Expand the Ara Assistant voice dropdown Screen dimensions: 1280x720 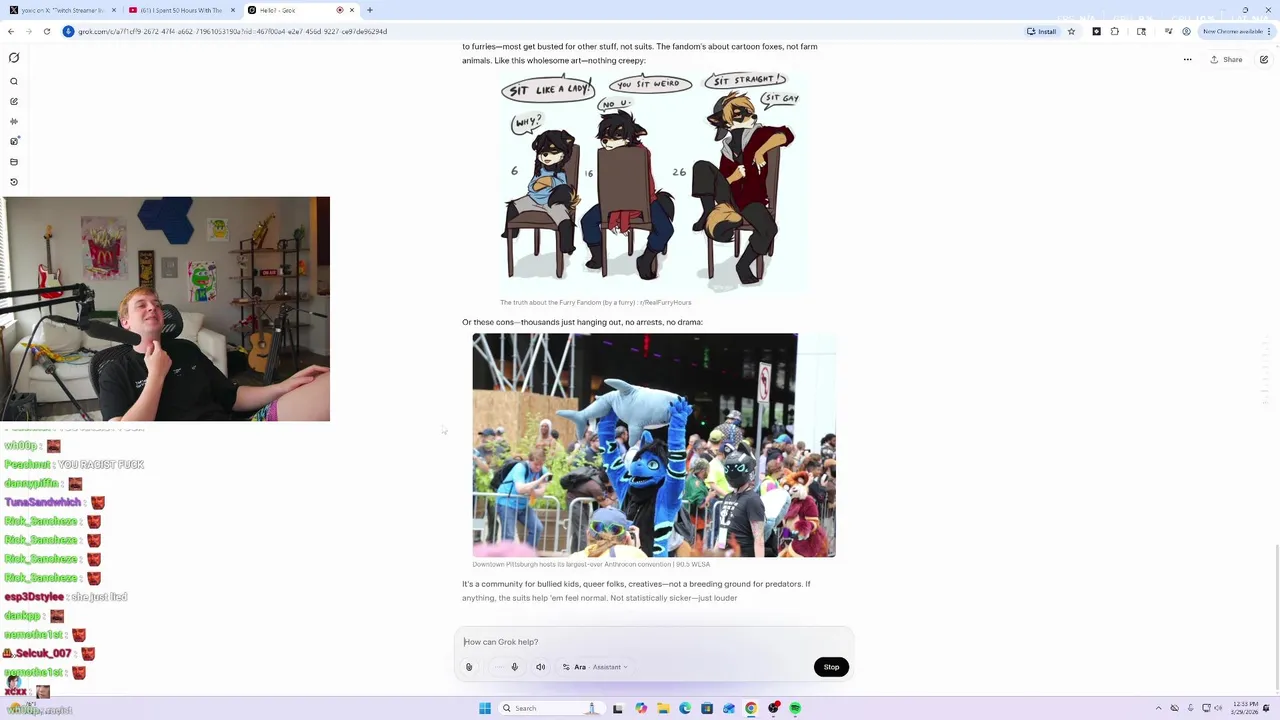[595, 667]
